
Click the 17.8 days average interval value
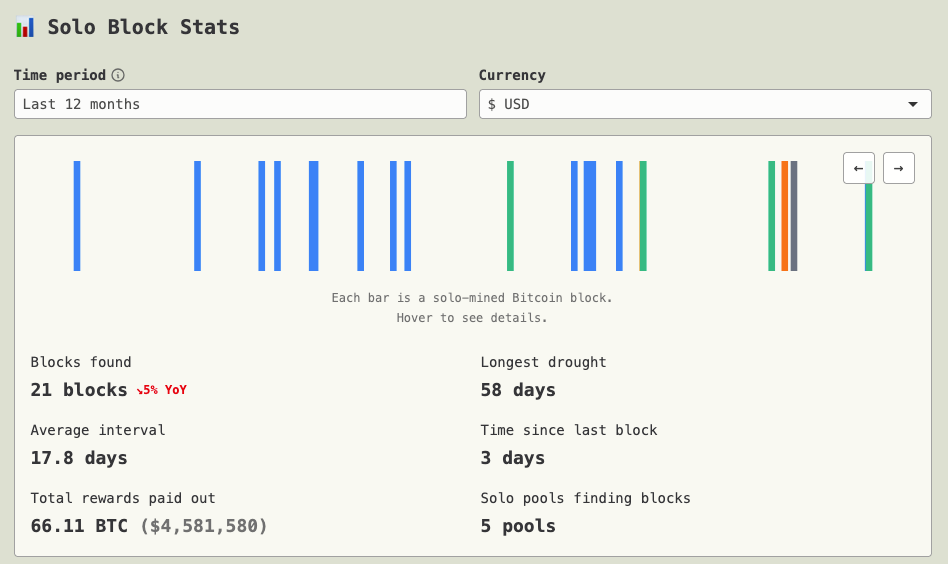click(x=79, y=458)
